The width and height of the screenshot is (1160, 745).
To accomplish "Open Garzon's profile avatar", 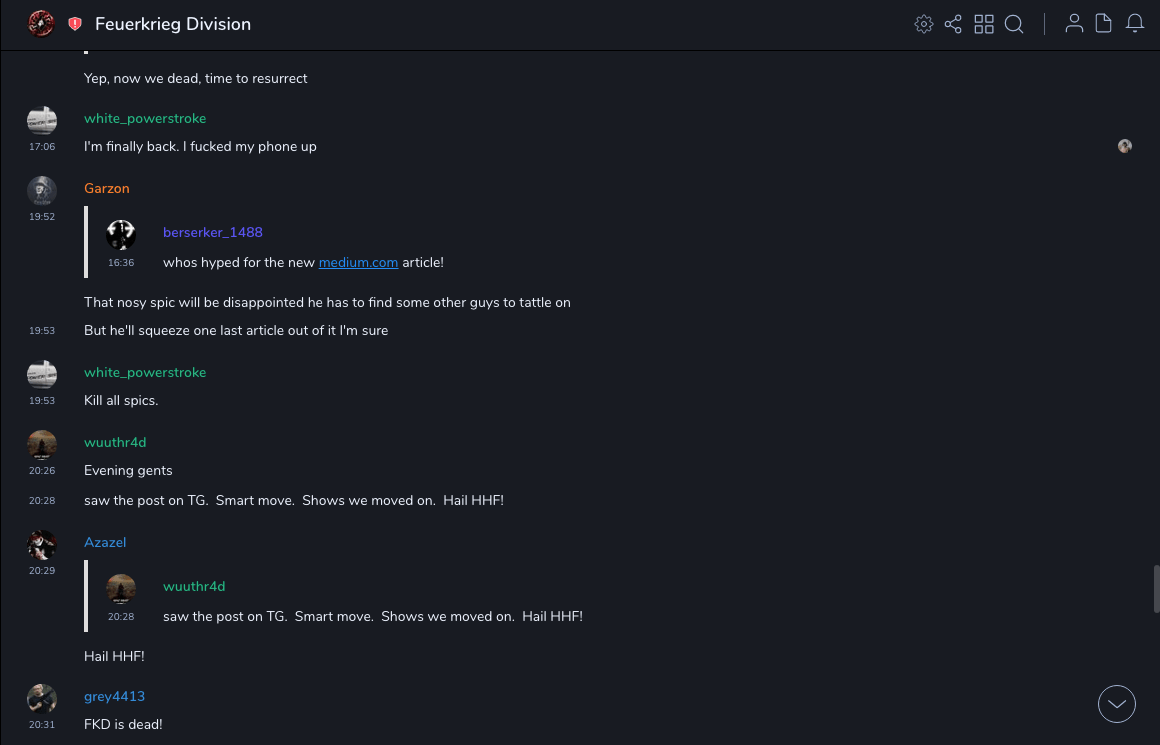I will point(42,190).
